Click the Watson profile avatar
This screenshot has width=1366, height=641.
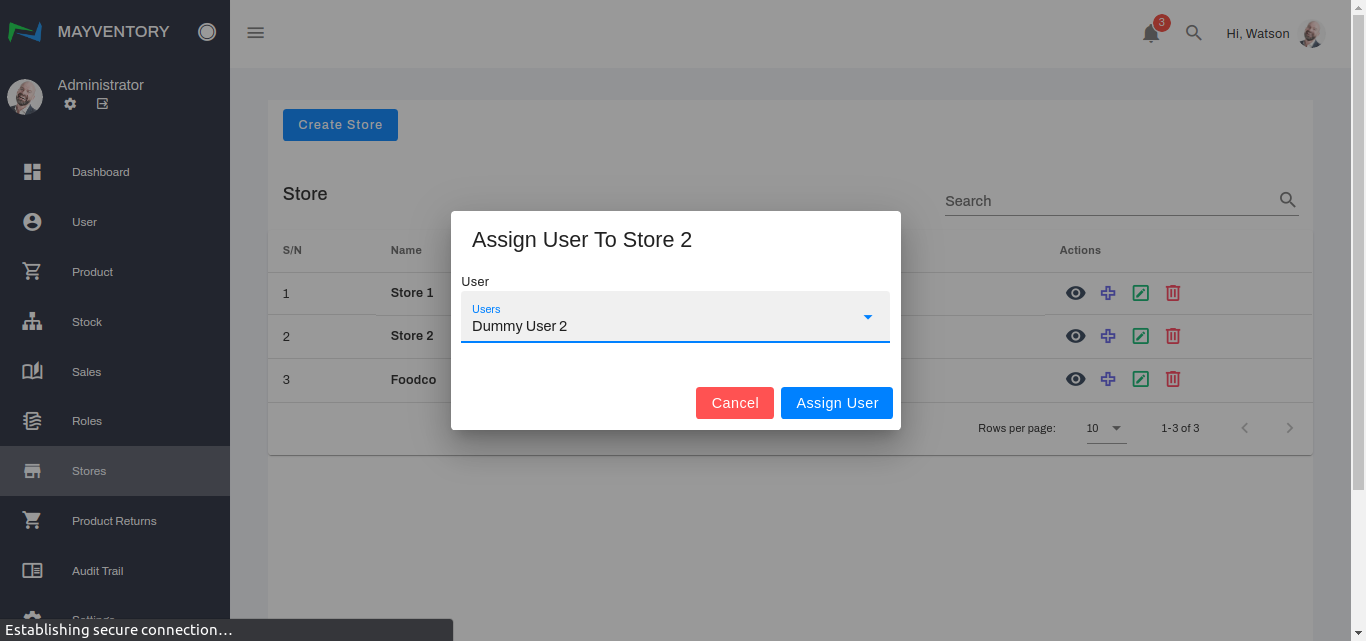(x=1311, y=33)
